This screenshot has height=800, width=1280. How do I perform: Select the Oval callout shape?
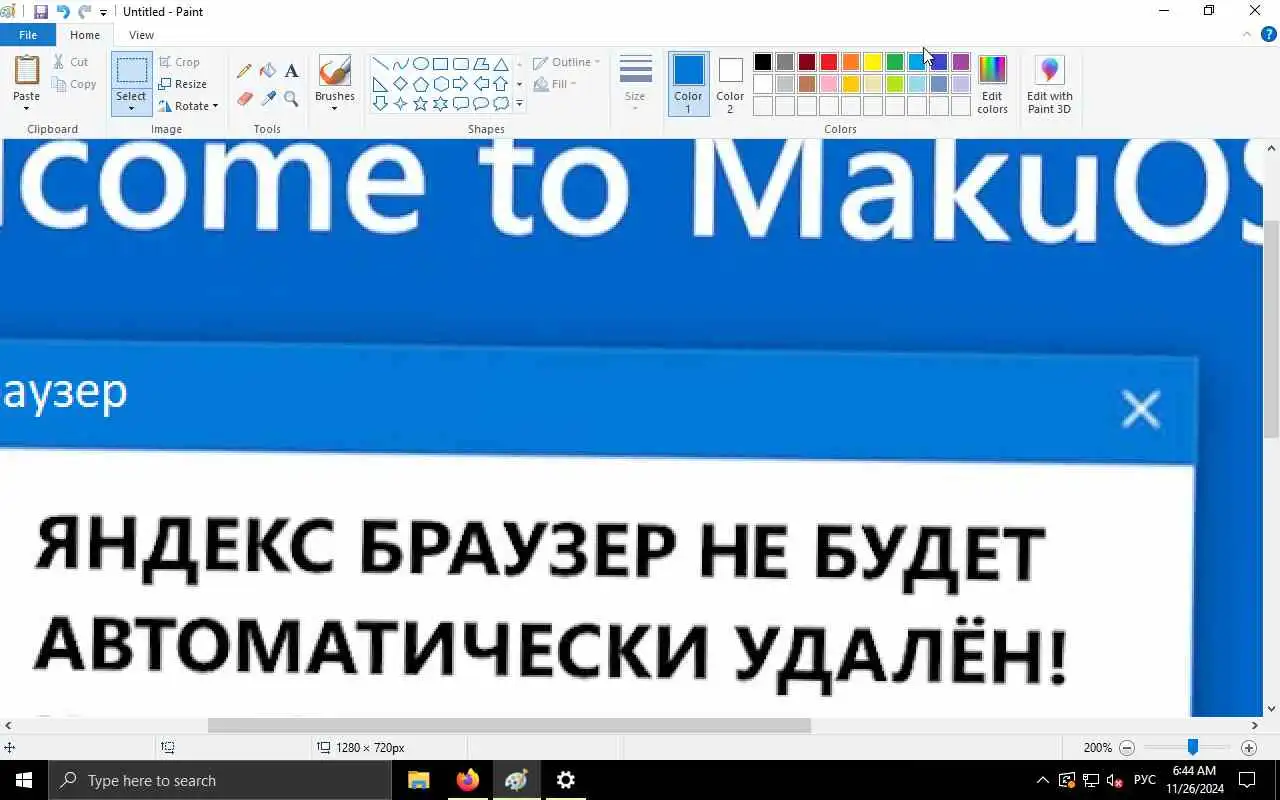coord(480,104)
